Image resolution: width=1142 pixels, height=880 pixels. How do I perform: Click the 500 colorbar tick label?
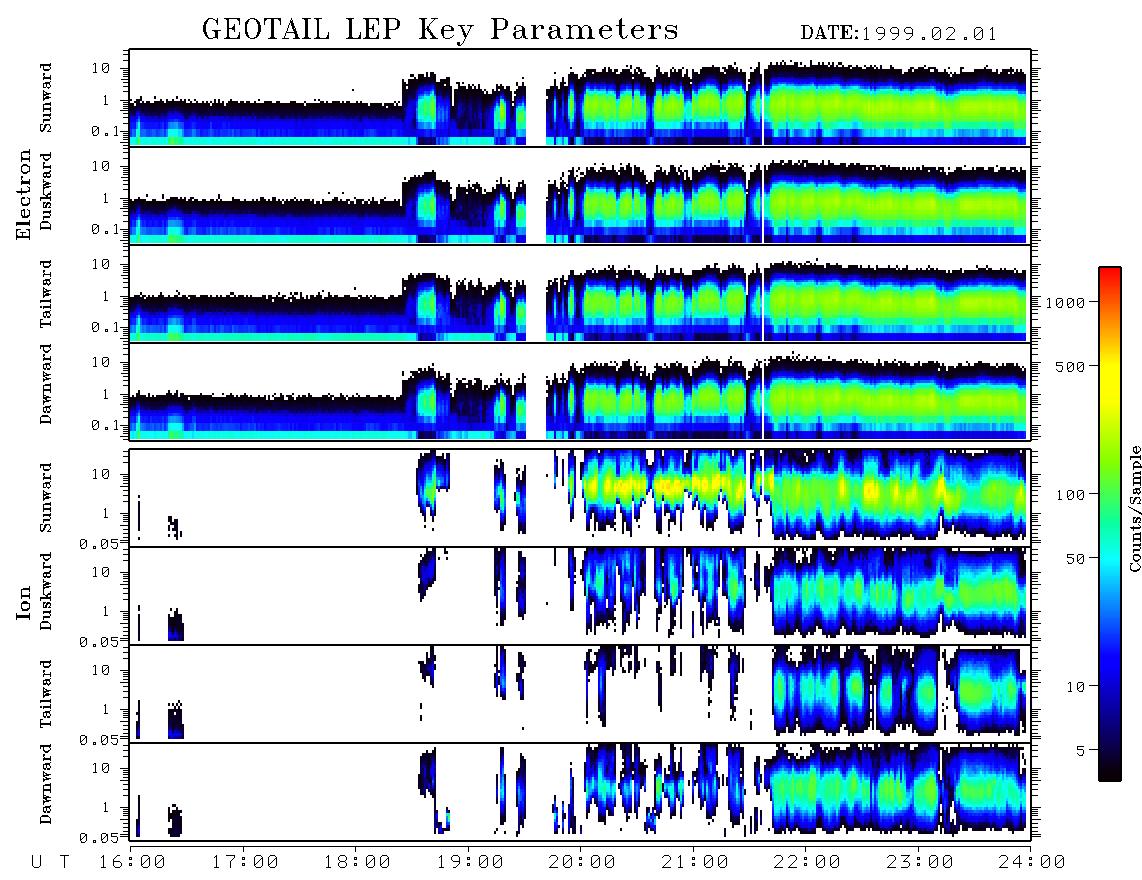click(1070, 366)
